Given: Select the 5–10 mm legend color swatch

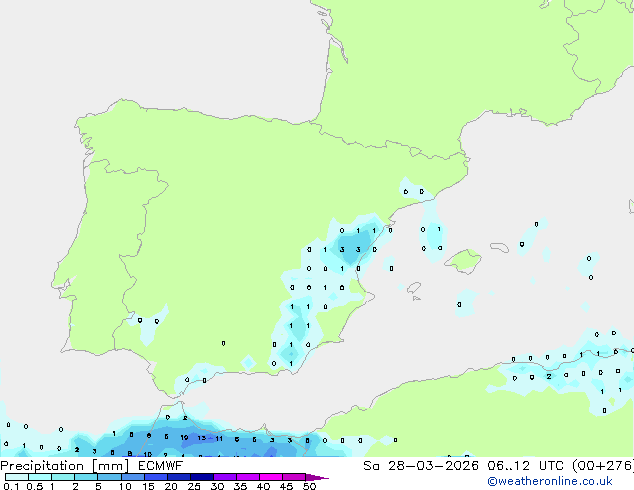Looking at the screenshot, I should pos(109,477).
